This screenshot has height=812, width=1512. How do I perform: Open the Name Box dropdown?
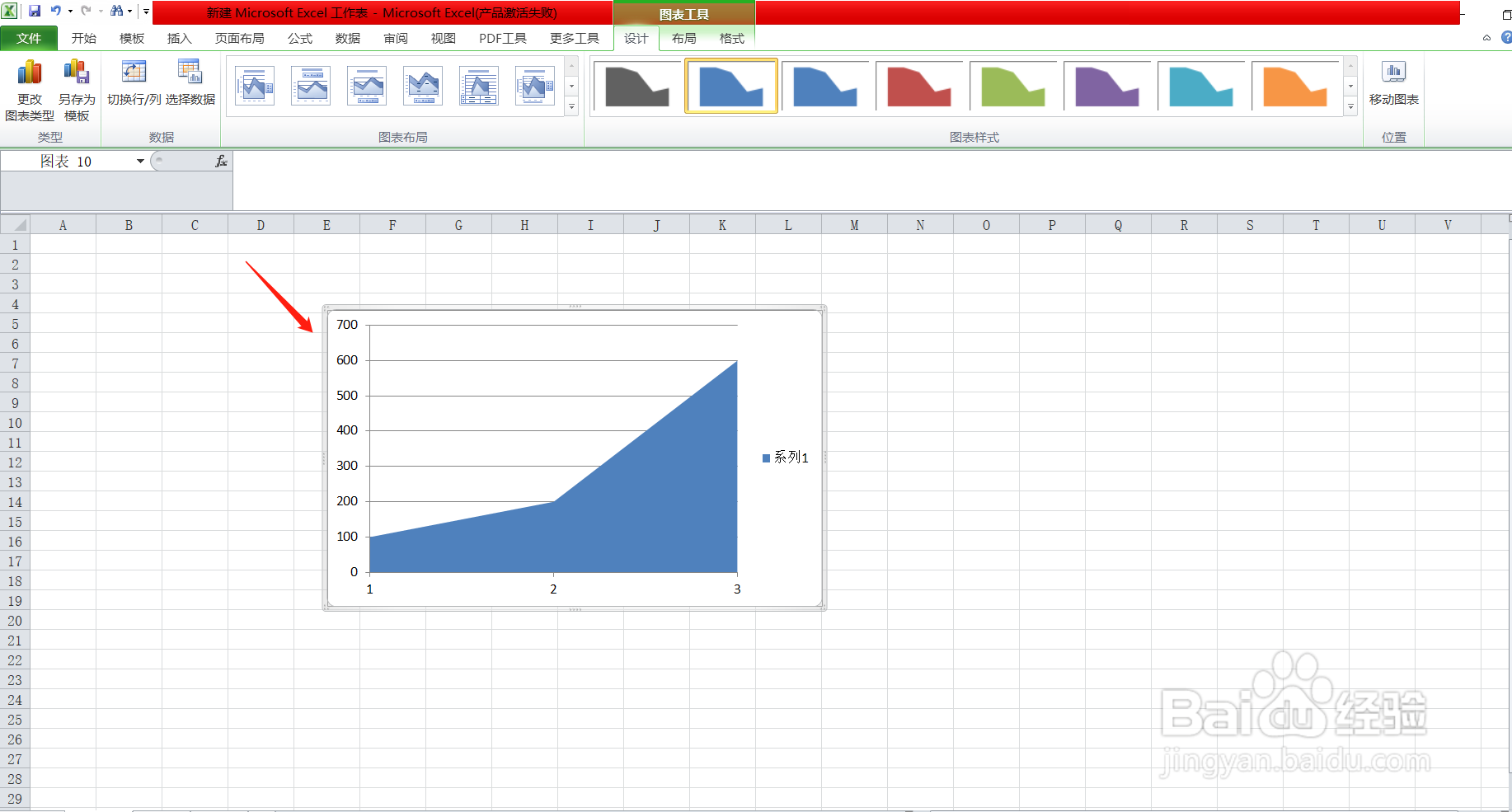pos(140,162)
